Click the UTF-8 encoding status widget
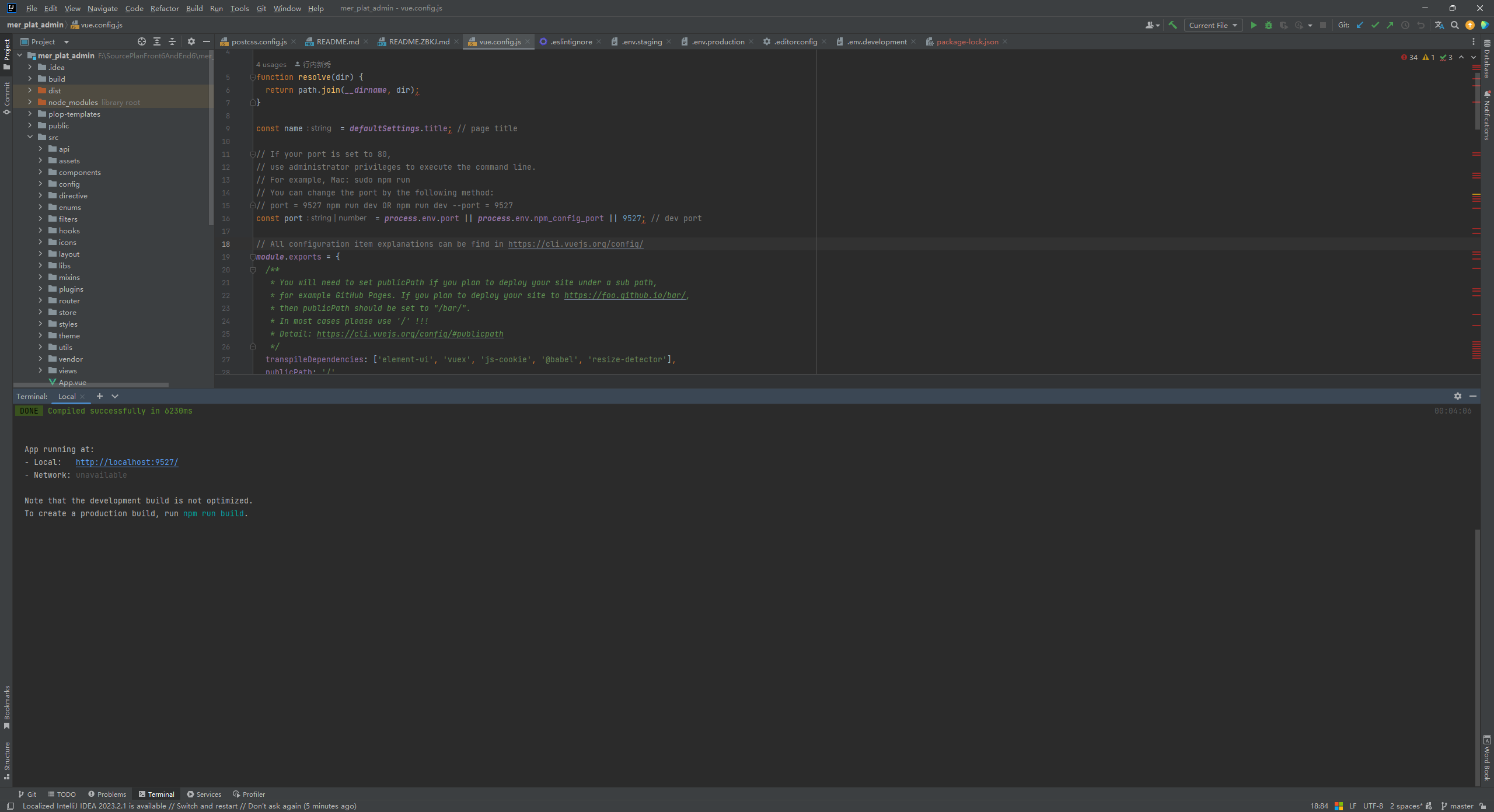 coord(1373,806)
